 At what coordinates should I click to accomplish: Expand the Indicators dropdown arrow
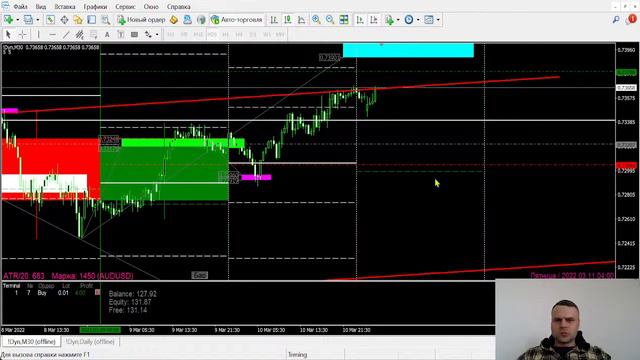(x=398, y=20)
